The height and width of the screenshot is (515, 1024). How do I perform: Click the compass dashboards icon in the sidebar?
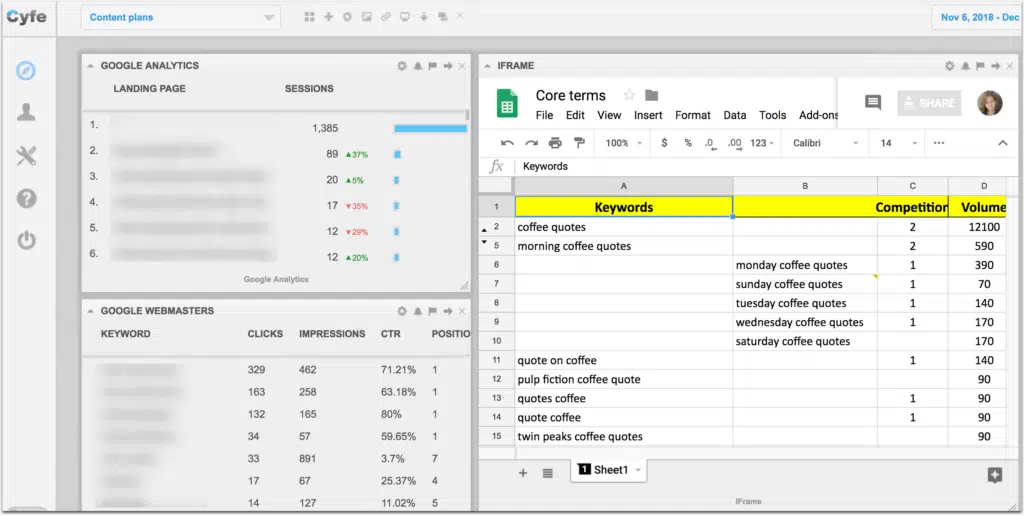click(x=27, y=70)
